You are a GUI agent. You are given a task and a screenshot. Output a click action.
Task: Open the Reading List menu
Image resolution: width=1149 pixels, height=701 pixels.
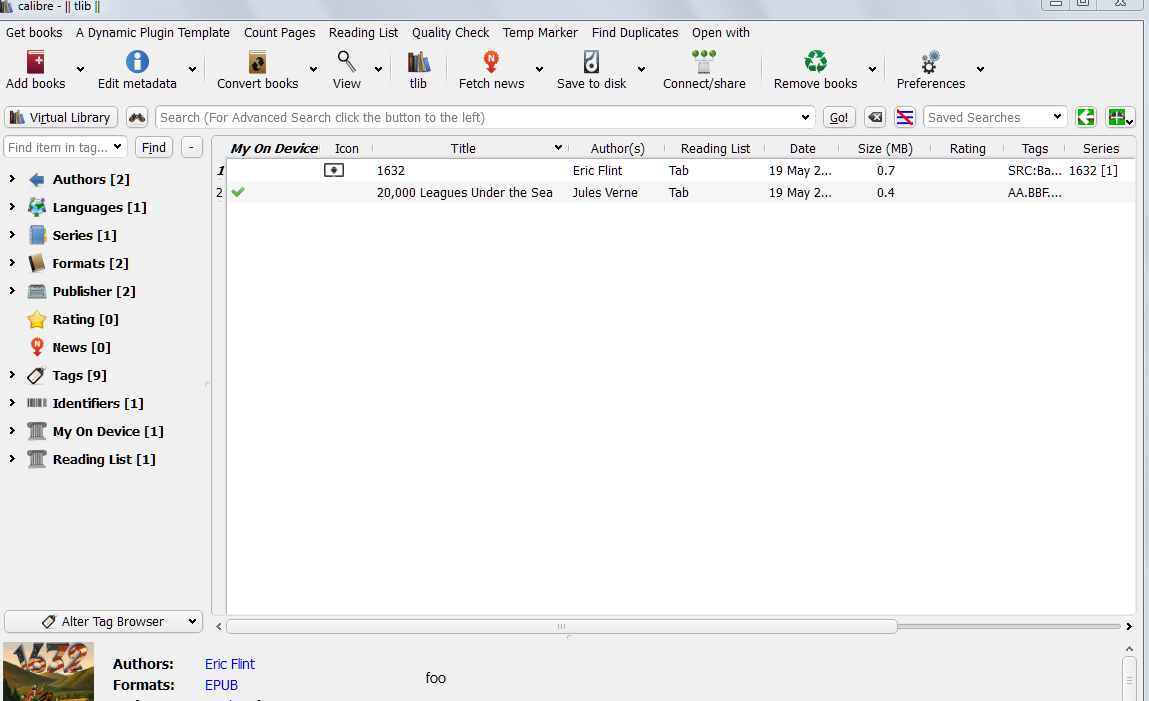coord(363,32)
